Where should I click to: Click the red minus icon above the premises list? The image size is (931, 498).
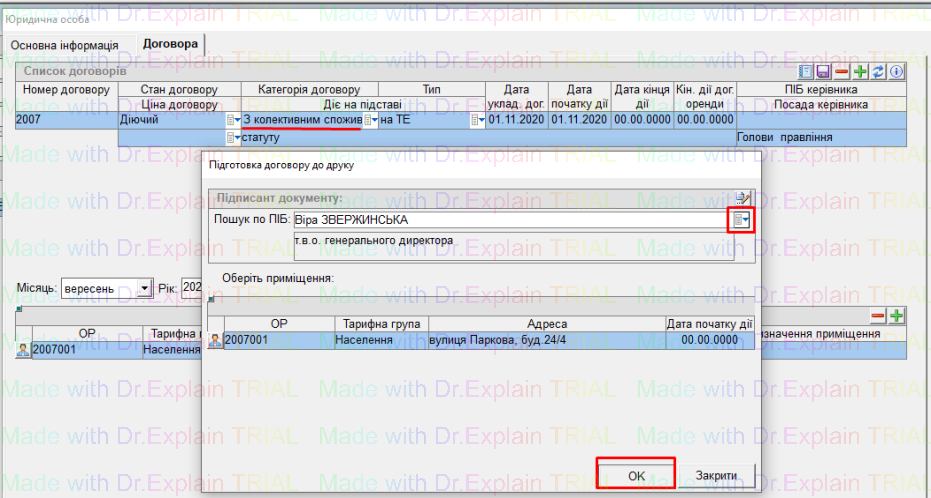click(878, 316)
